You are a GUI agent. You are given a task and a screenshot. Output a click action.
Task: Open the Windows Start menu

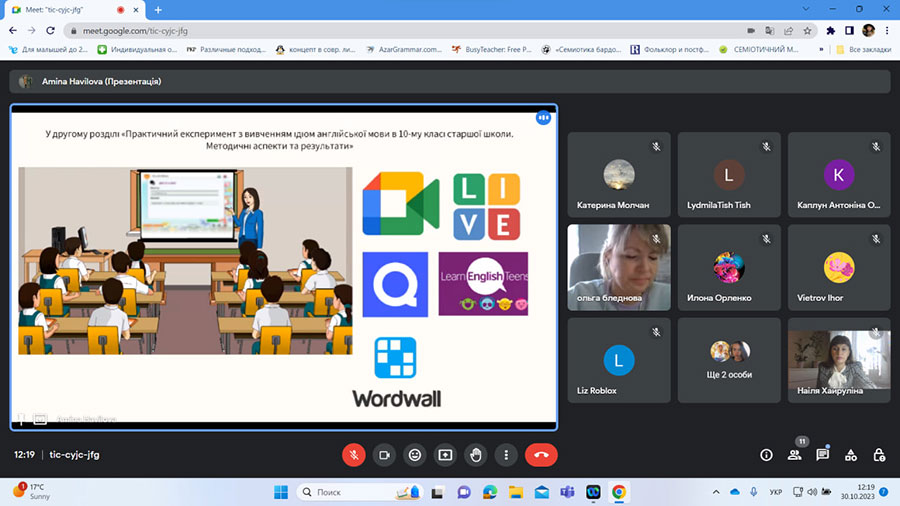click(281, 492)
